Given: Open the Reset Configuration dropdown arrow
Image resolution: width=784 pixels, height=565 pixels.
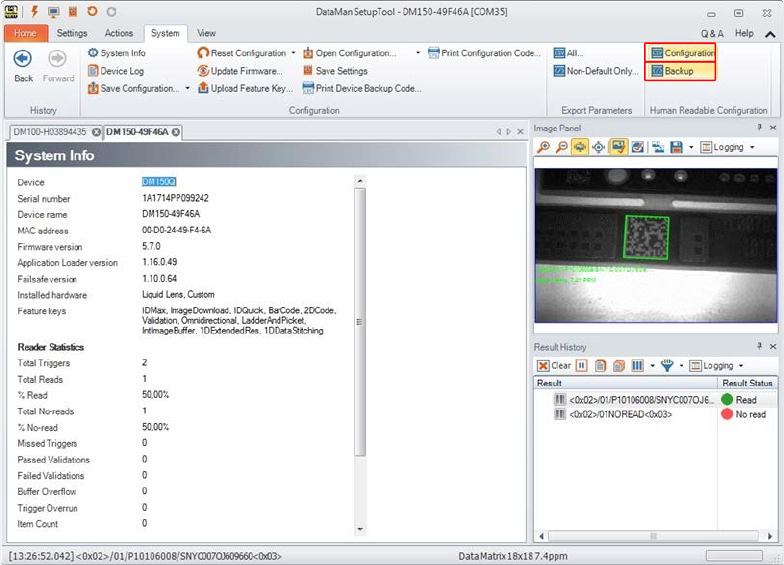Looking at the screenshot, I should pos(293,53).
